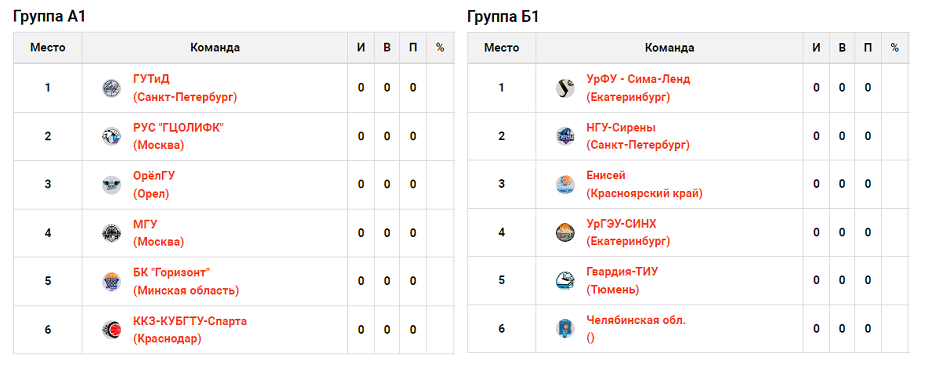Select the НГУ-Сирены team emblem
The image size is (932, 368).
tap(565, 136)
